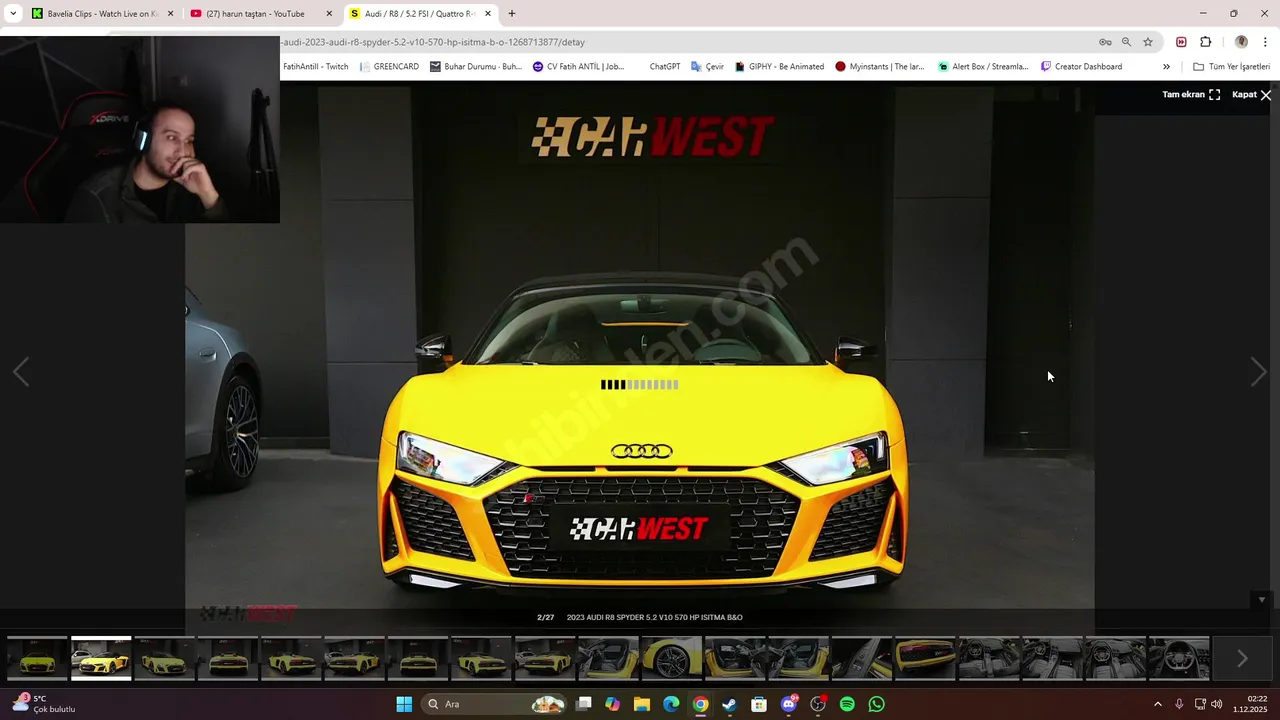
Task: Open the Tüm Yer İşaretleri folder
Action: point(1231,67)
